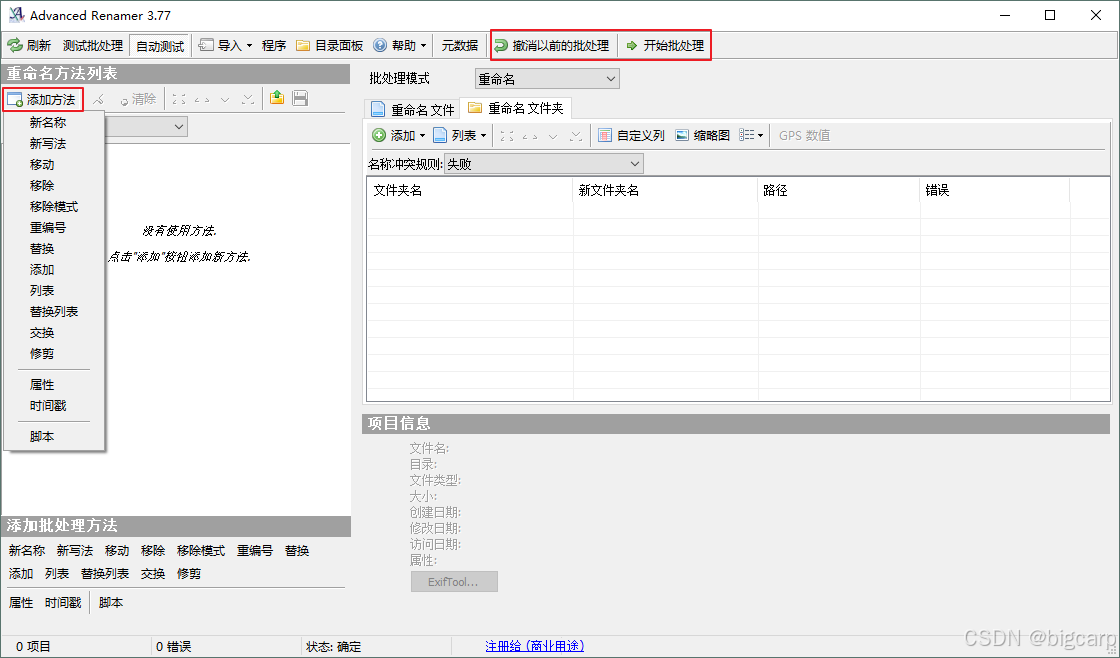Click the view mode list icon

[746, 135]
